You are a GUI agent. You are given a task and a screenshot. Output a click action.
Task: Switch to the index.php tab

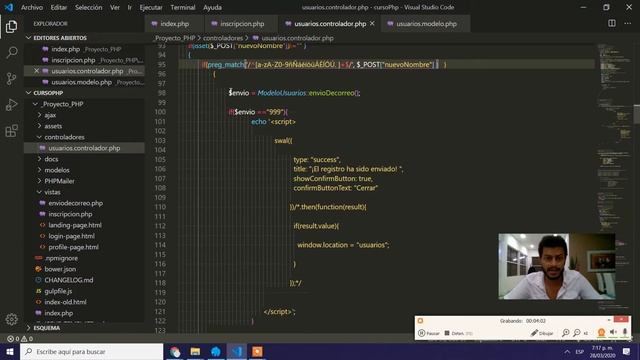[x=174, y=24]
